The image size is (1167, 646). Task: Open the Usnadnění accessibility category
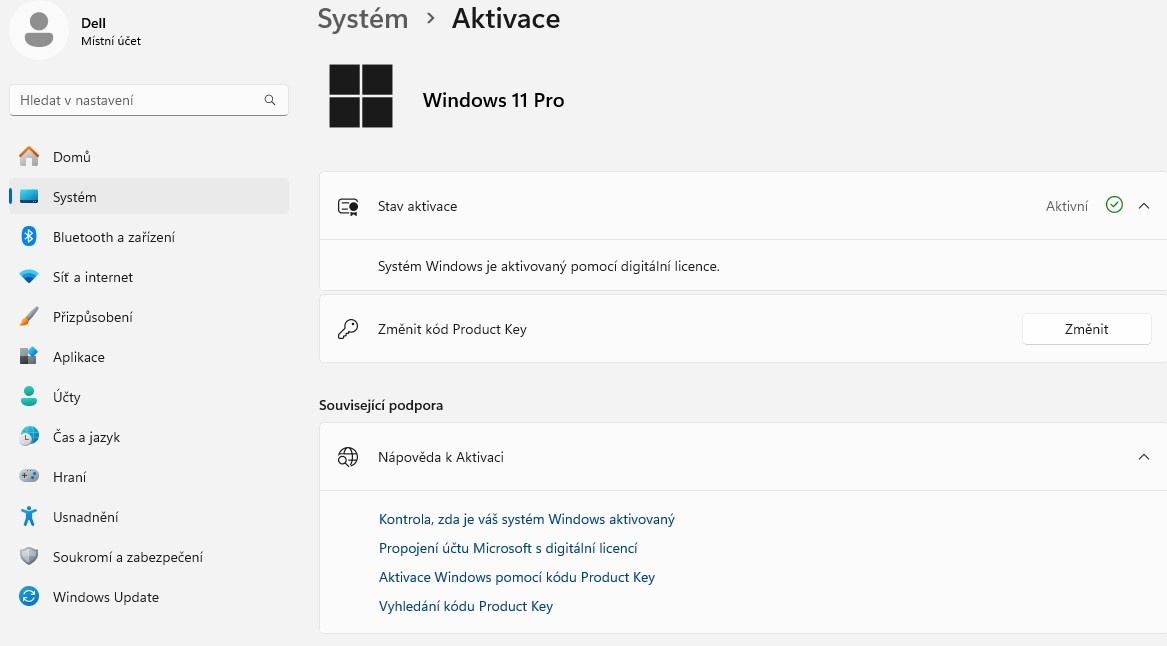click(85, 517)
